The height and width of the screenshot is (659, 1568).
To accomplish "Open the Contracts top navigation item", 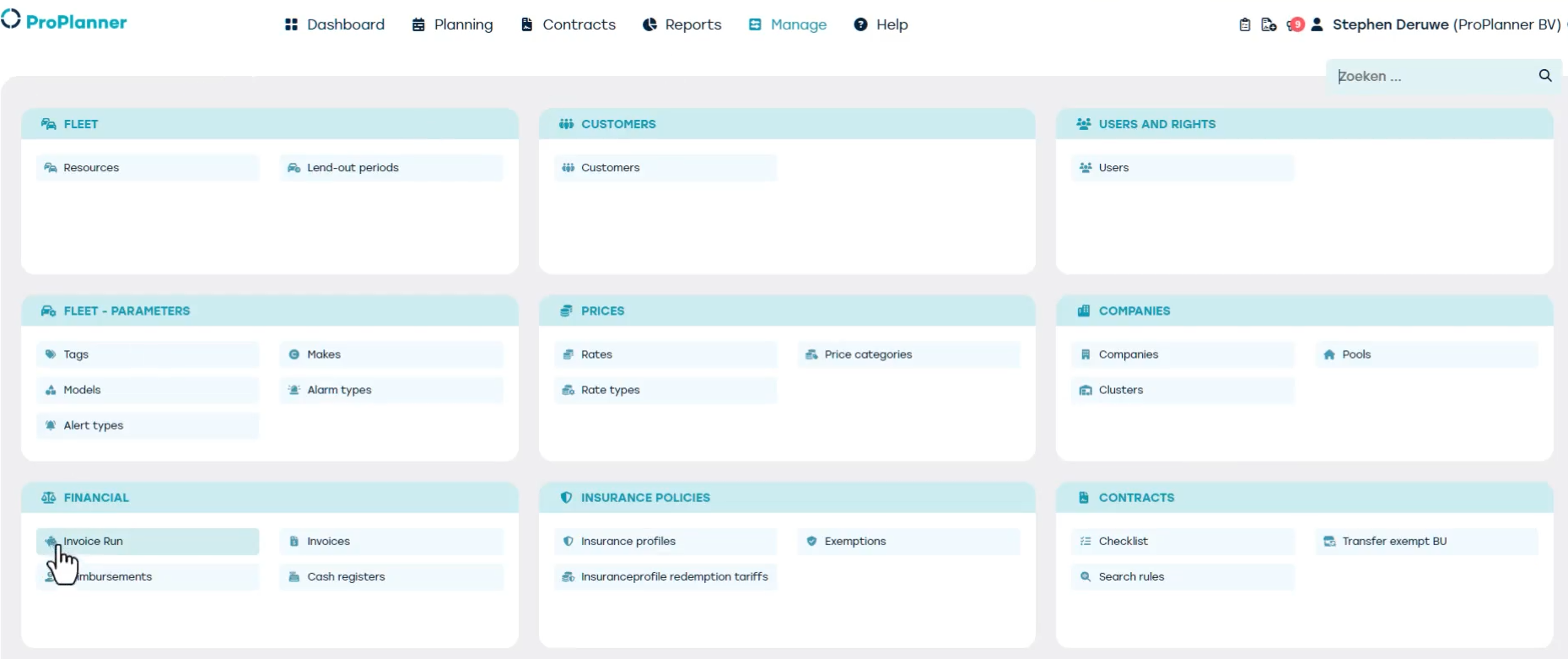I will [x=568, y=24].
